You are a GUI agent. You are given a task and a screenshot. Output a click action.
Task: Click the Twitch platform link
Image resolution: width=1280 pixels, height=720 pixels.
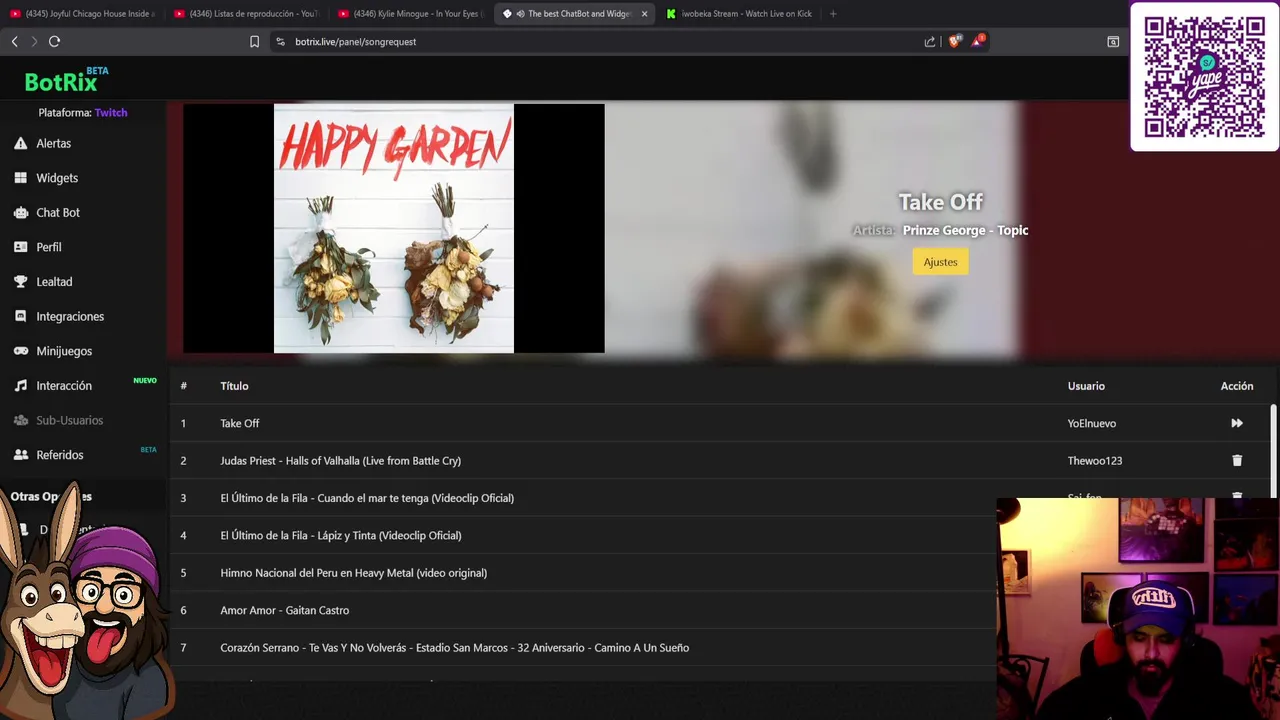click(x=111, y=113)
